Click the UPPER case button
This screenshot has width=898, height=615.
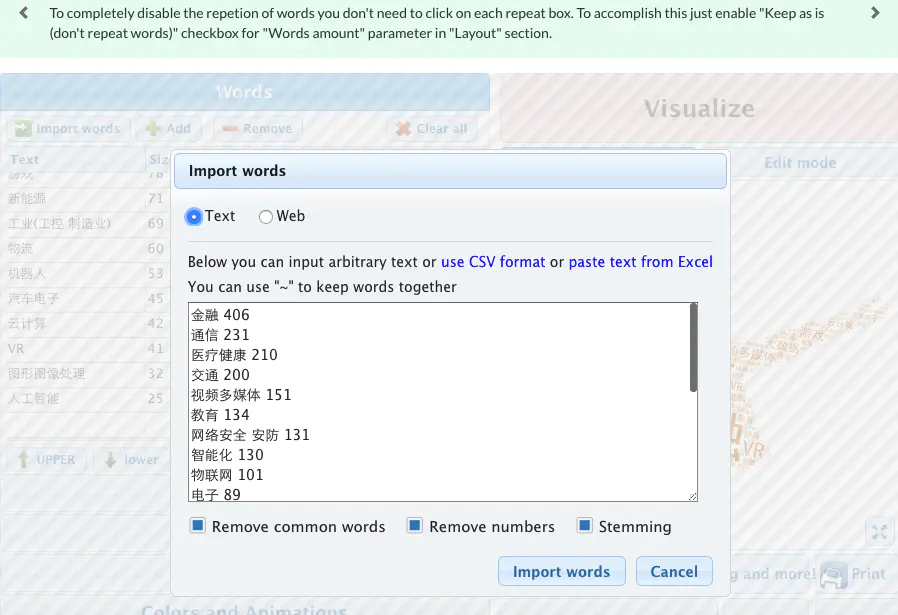click(46, 459)
